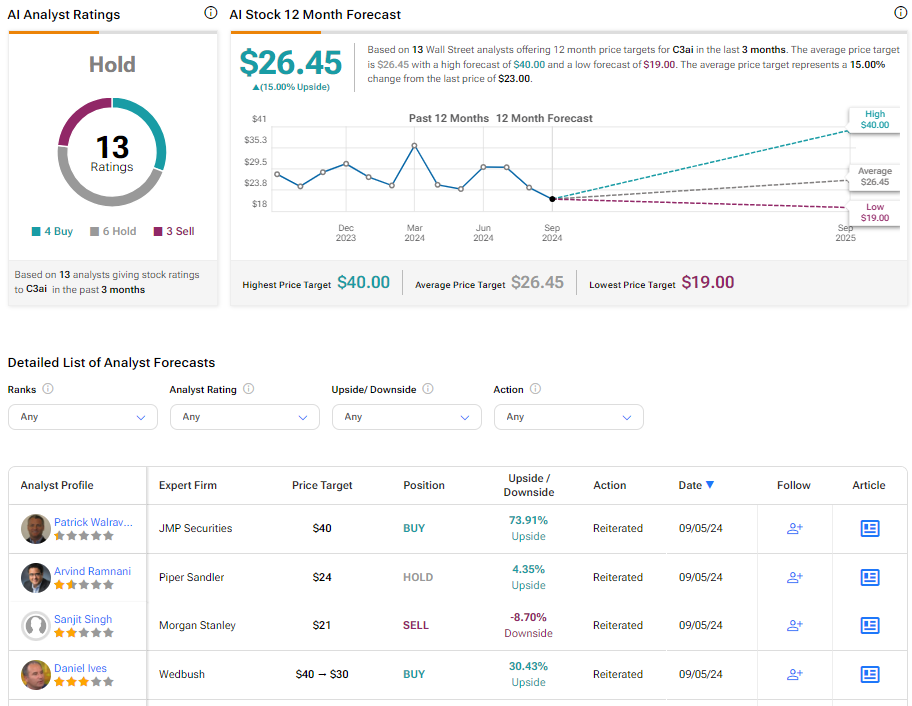Click Daniel Ives profile photo
This screenshot has width=912, height=706.
35,675
